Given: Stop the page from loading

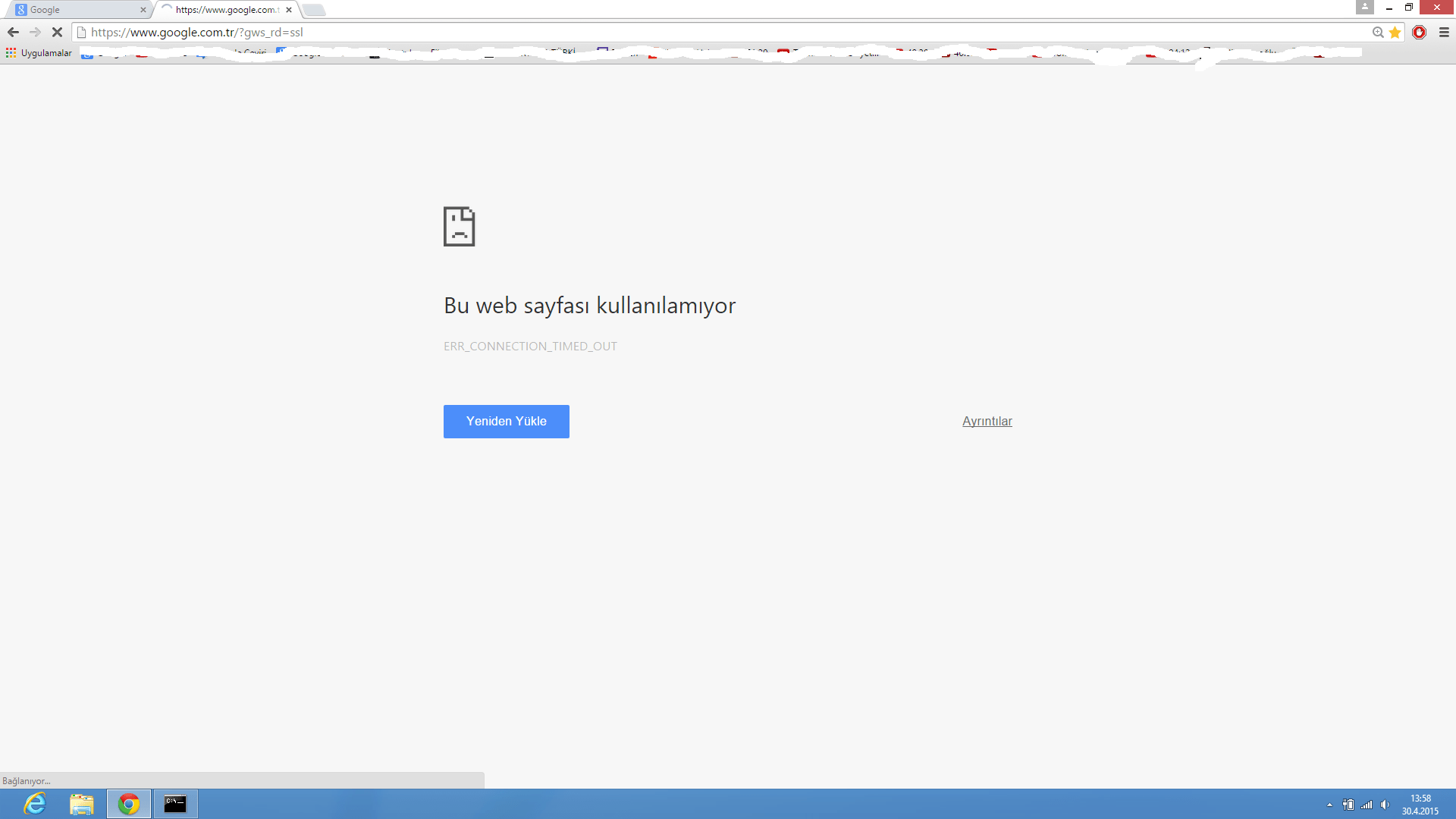Looking at the screenshot, I should 57,32.
